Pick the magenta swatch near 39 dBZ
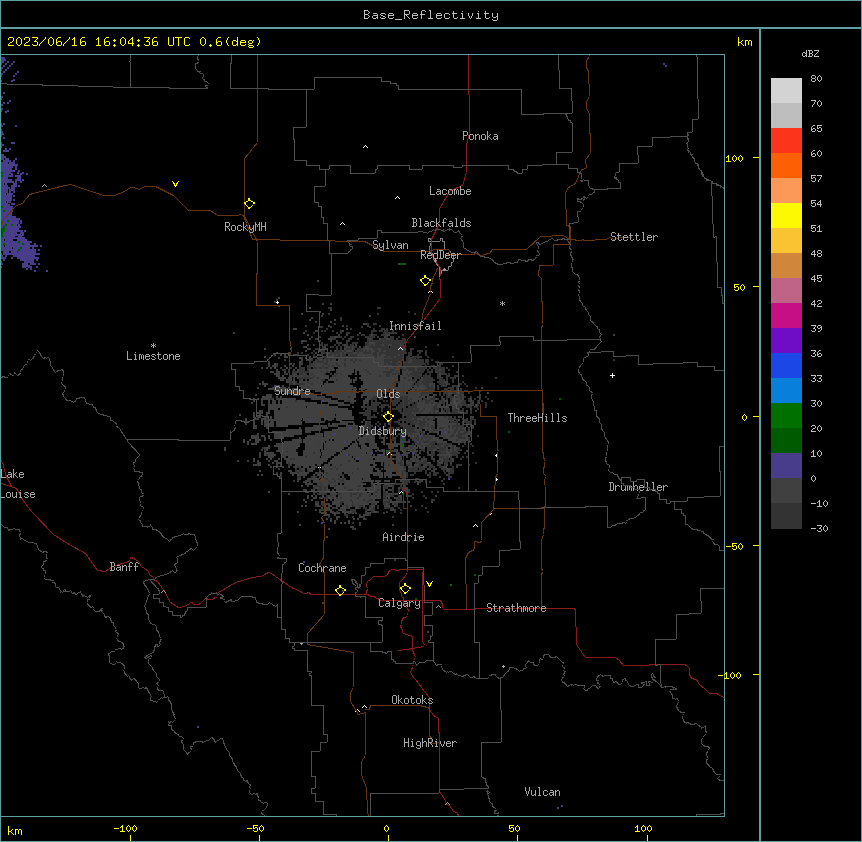 coord(786,315)
